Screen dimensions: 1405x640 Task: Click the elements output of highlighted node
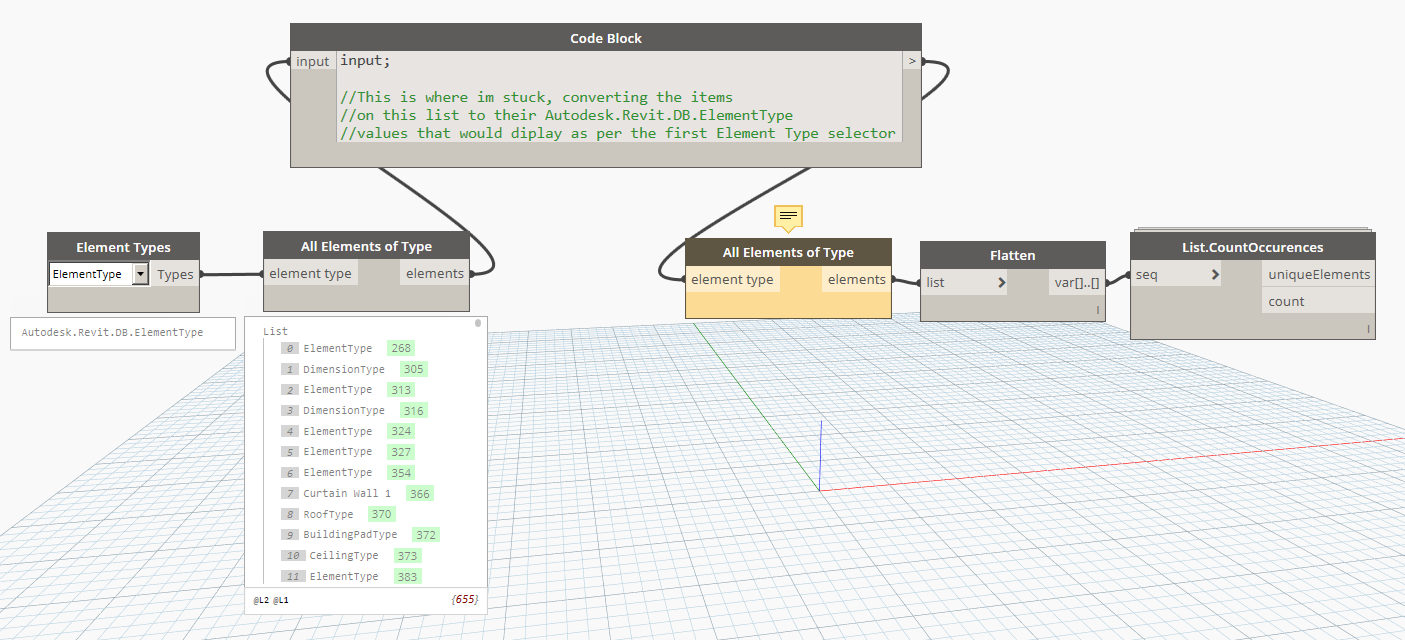tap(857, 279)
